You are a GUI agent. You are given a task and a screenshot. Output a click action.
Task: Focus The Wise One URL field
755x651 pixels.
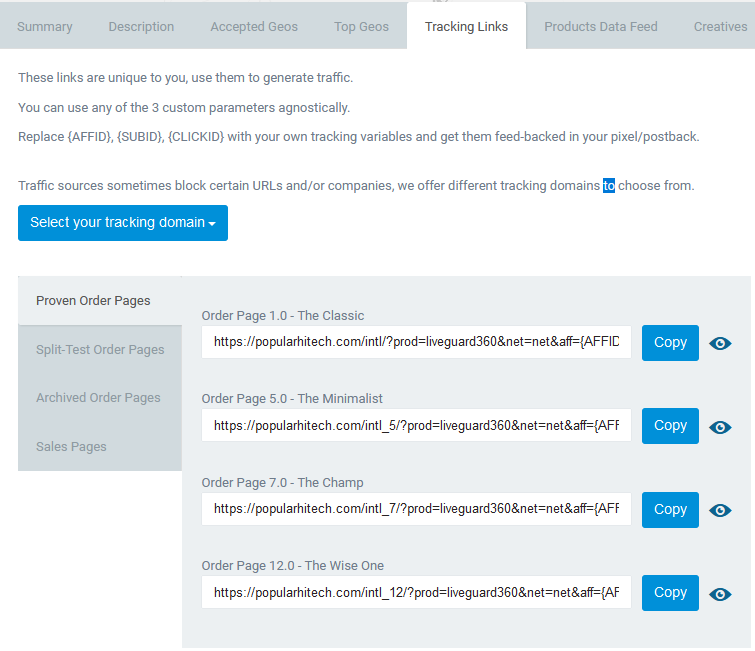tap(416, 592)
